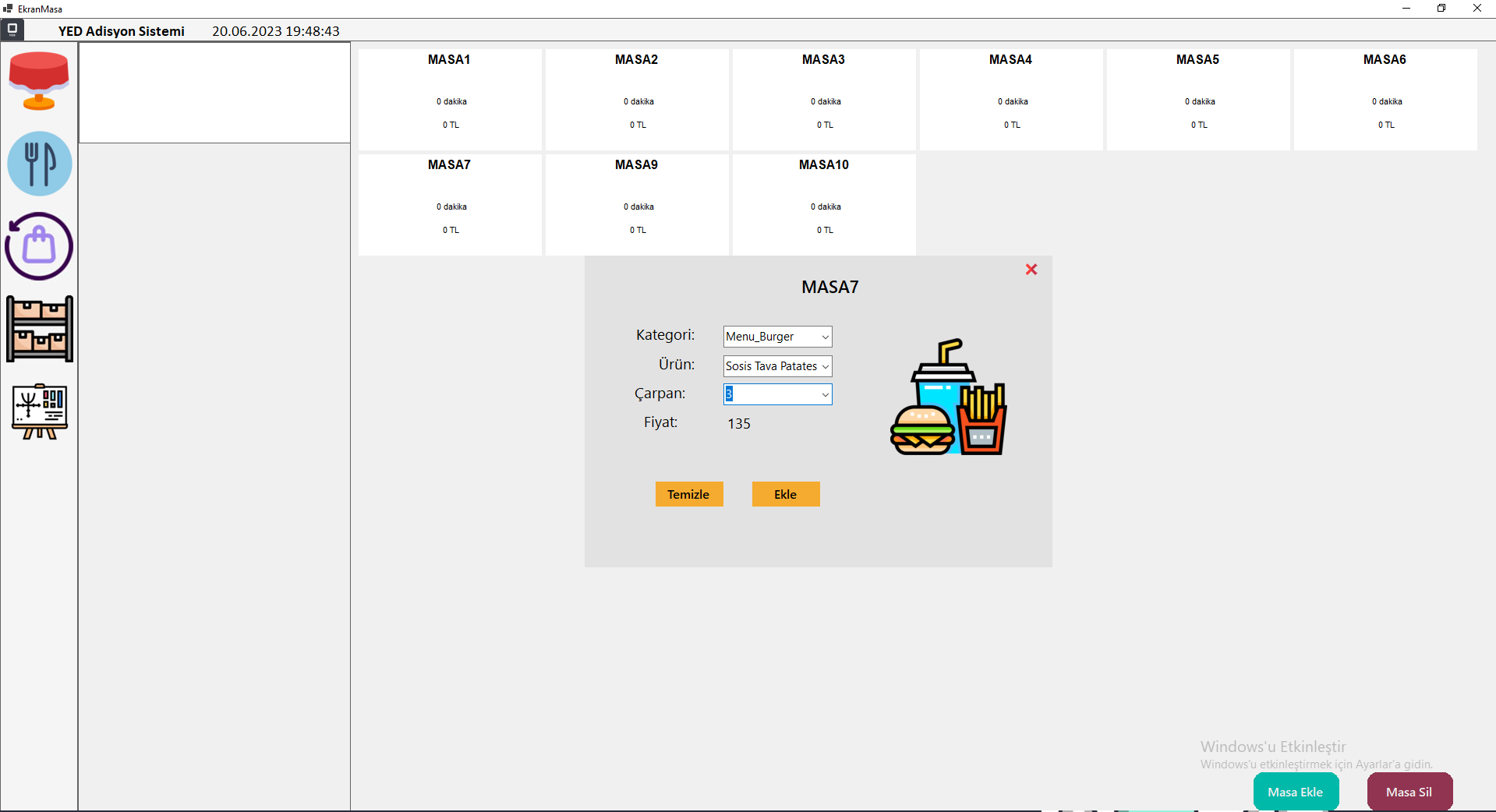Click the burger and fries menu image

949,397
